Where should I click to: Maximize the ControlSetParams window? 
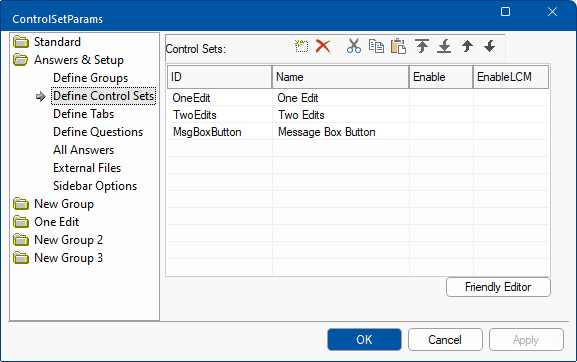(506, 12)
